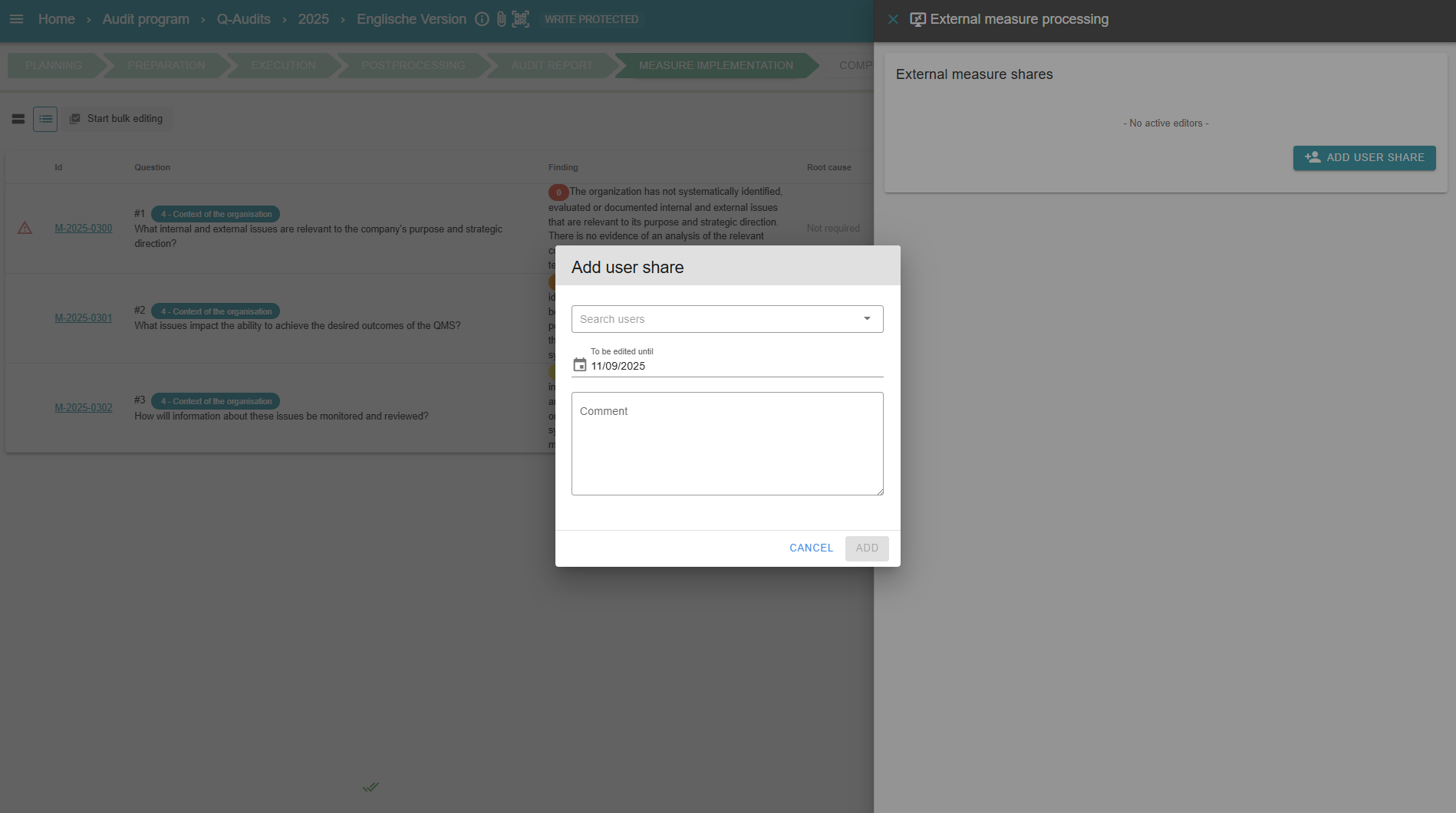The height and width of the screenshot is (813, 1456).
Task: Open the hamburger navigation menu
Action: pyautogui.click(x=16, y=19)
